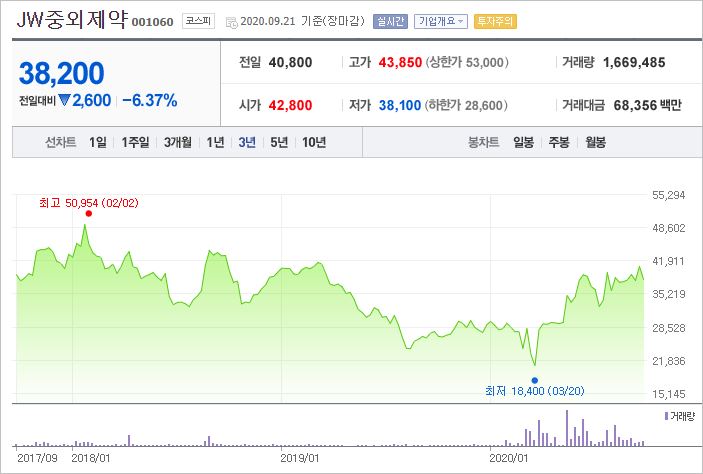Click the 최저 18,400 (03/20) label
Image resolution: width=703 pixels, height=474 pixels.
[x=534, y=391]
